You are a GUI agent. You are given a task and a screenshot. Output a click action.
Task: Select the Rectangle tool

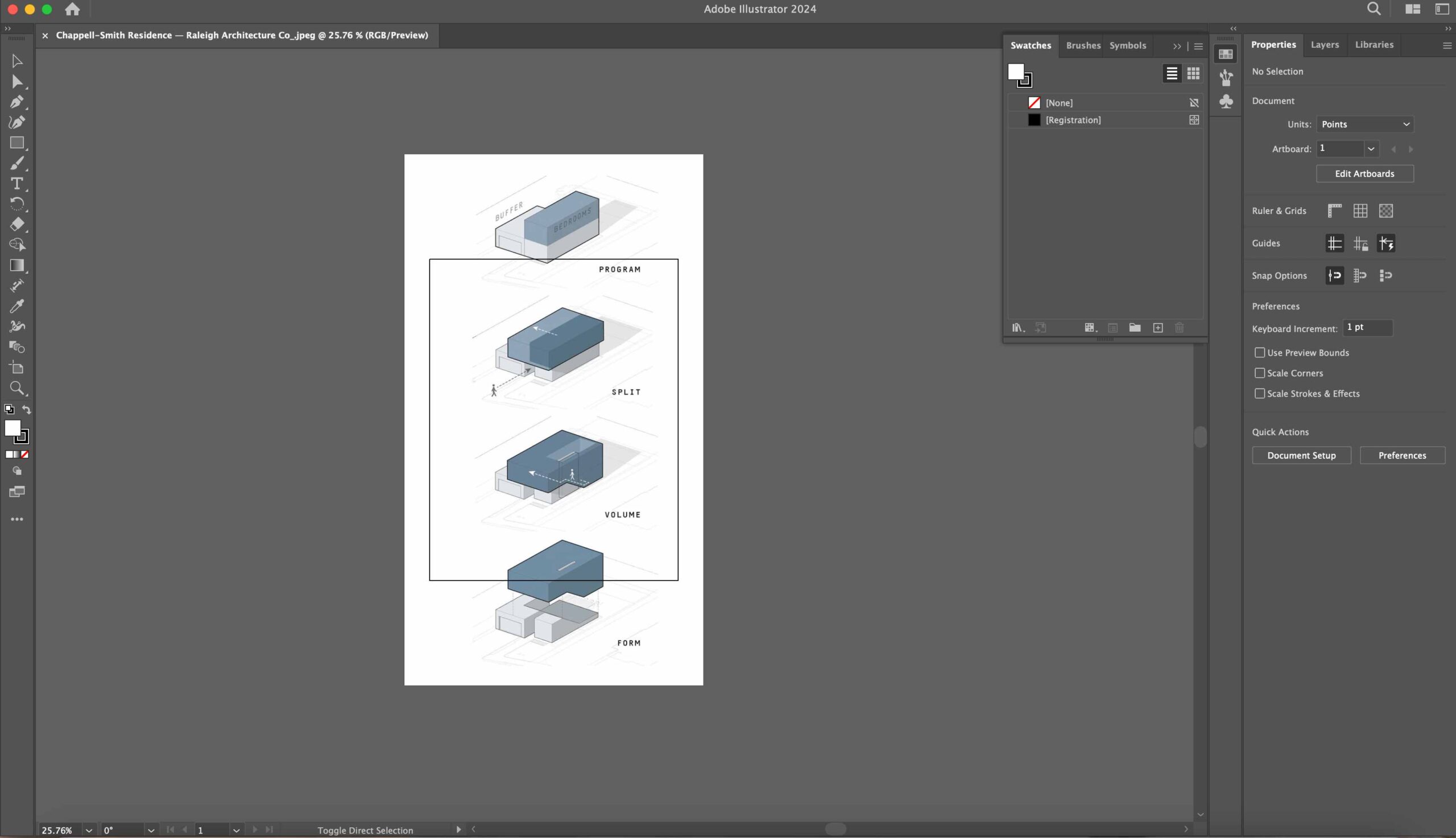point(16,143)
